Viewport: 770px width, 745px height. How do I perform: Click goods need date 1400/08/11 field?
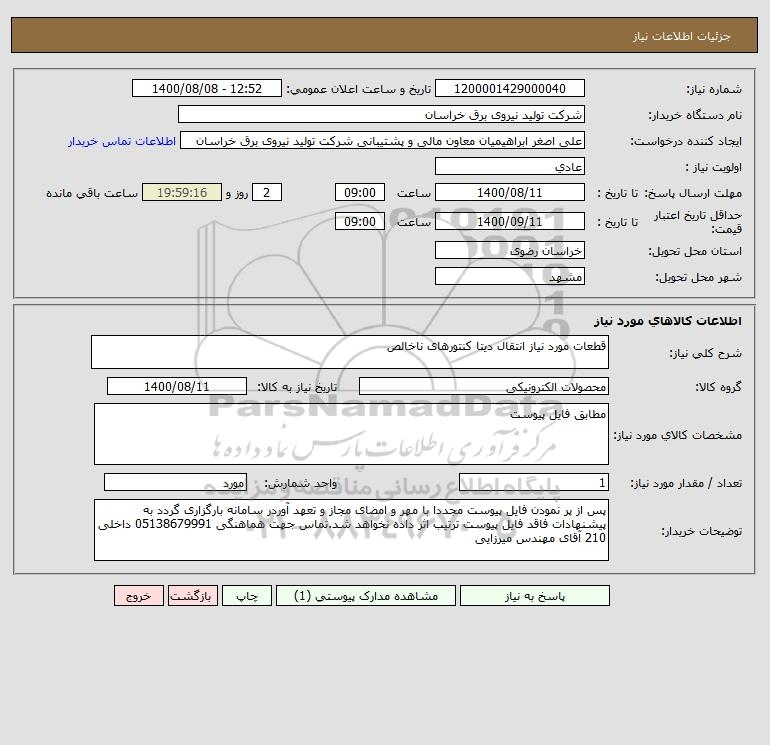click(x=177, y=386)
